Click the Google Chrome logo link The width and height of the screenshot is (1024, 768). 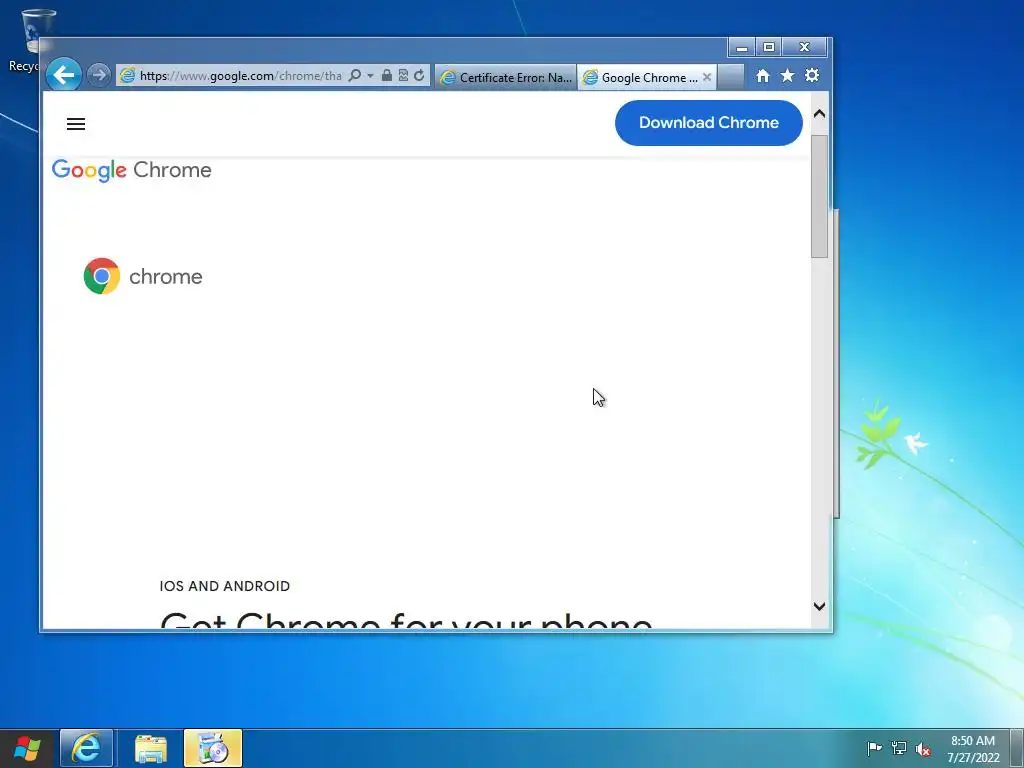(131, 170)
